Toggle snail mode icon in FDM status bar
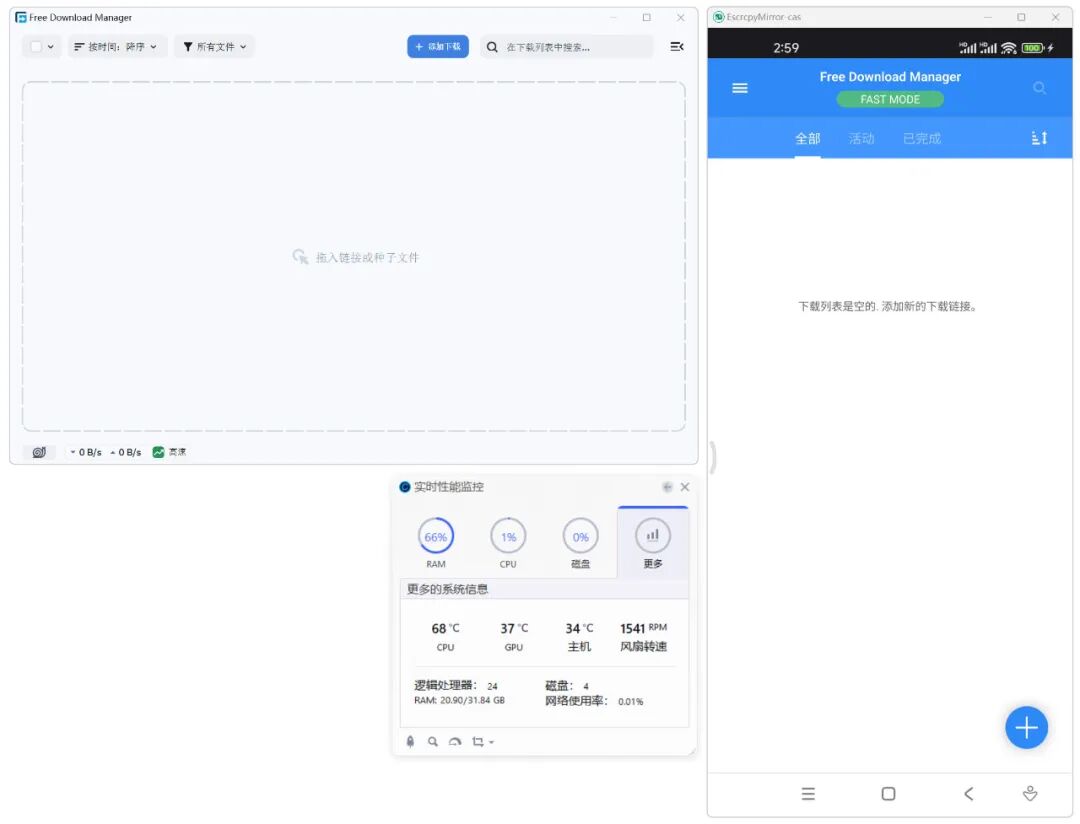The image size is (1080, 824). [x=39, y=452]
